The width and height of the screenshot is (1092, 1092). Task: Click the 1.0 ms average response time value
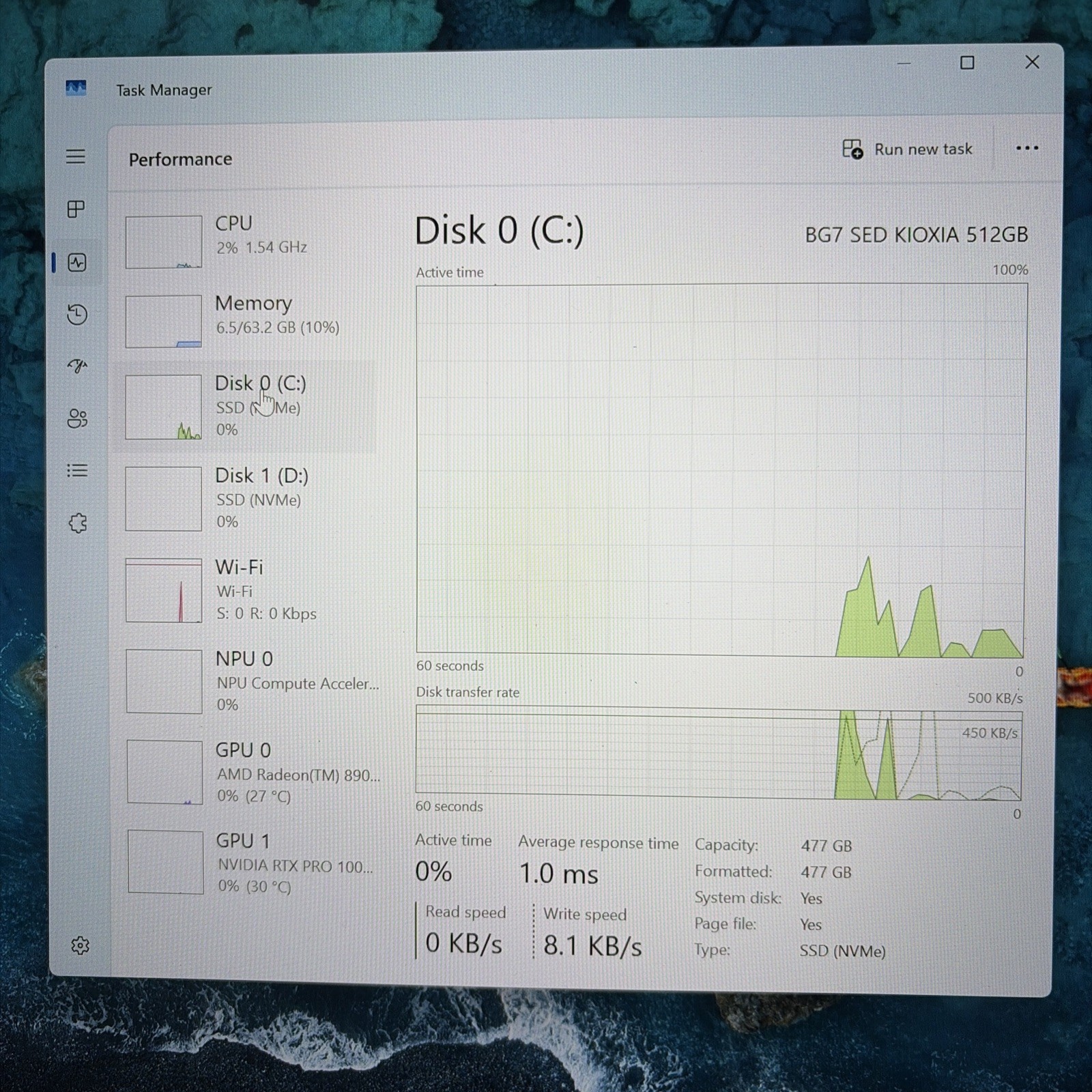pos(558,874)
